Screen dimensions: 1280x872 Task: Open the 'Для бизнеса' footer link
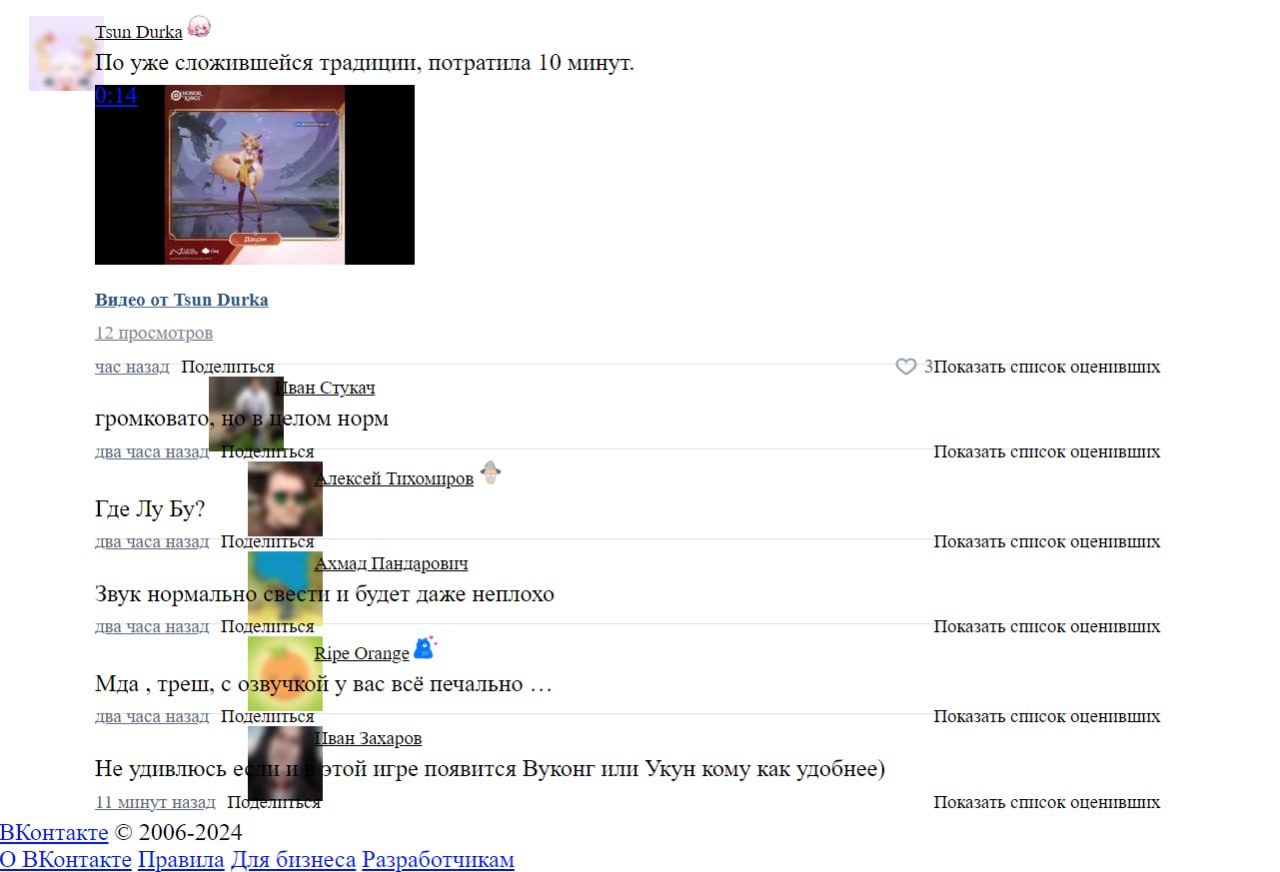[x=293, y=860]
